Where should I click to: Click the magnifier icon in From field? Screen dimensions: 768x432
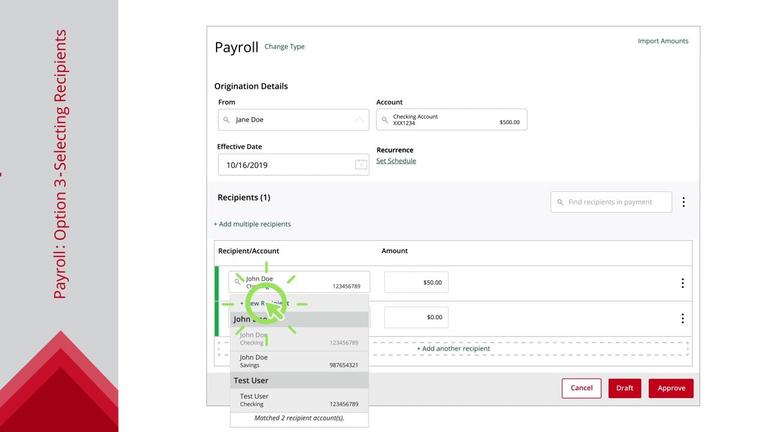point(226,120)
